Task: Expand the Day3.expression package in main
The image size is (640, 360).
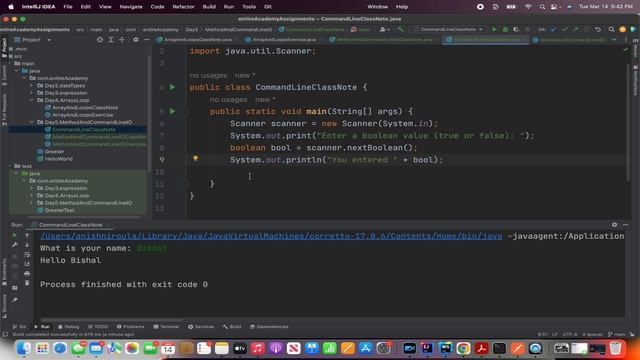Action: coord(32,93)
